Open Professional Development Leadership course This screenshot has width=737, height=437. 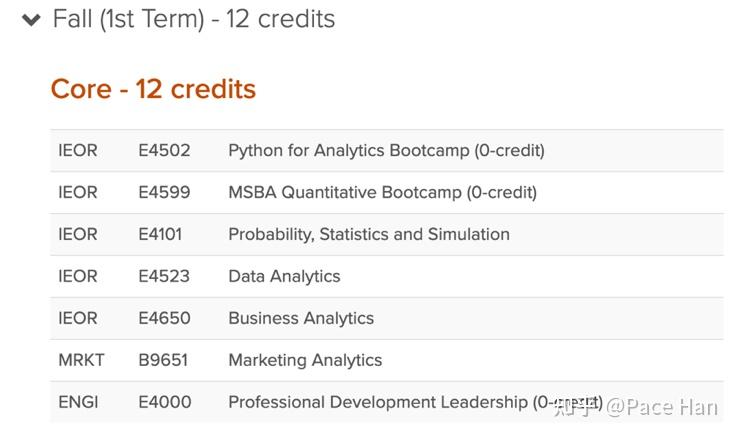(x=416, y=402)
